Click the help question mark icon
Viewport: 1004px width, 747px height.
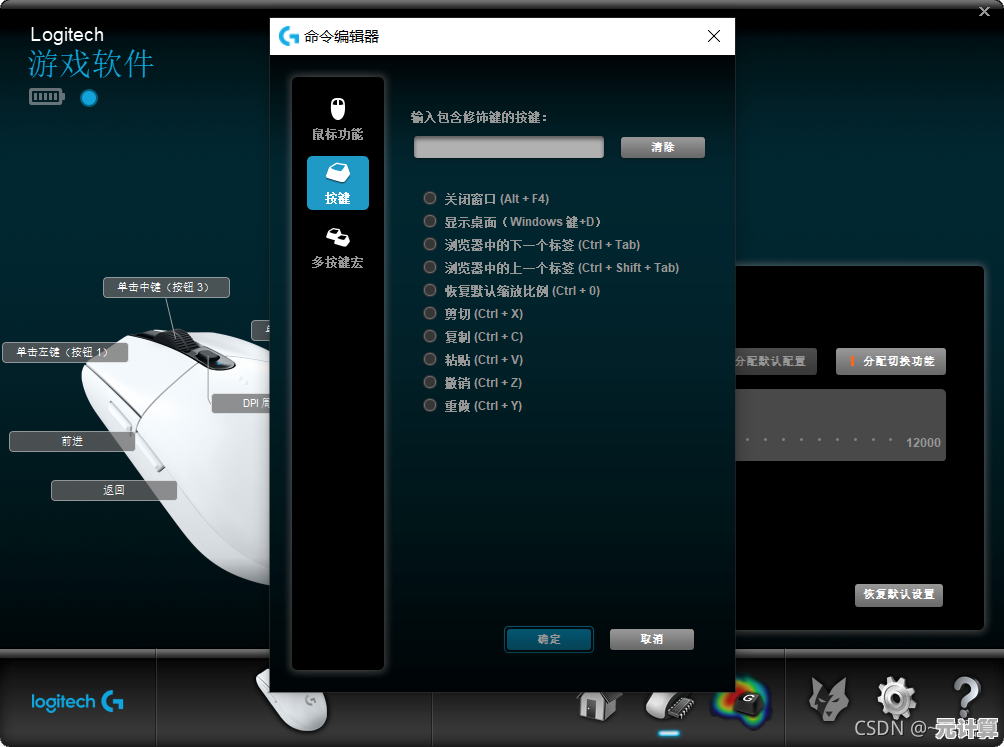964,698
